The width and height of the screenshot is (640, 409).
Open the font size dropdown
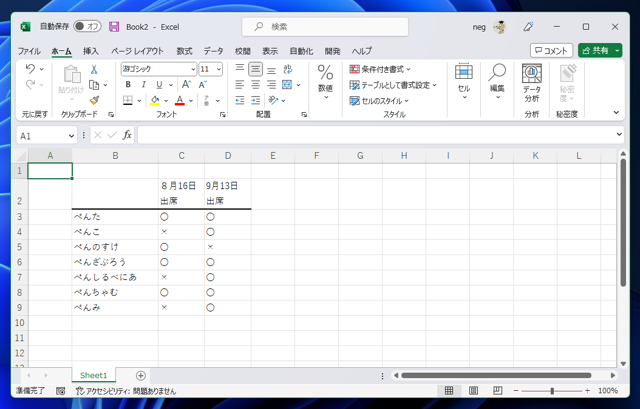click(219, 69)
